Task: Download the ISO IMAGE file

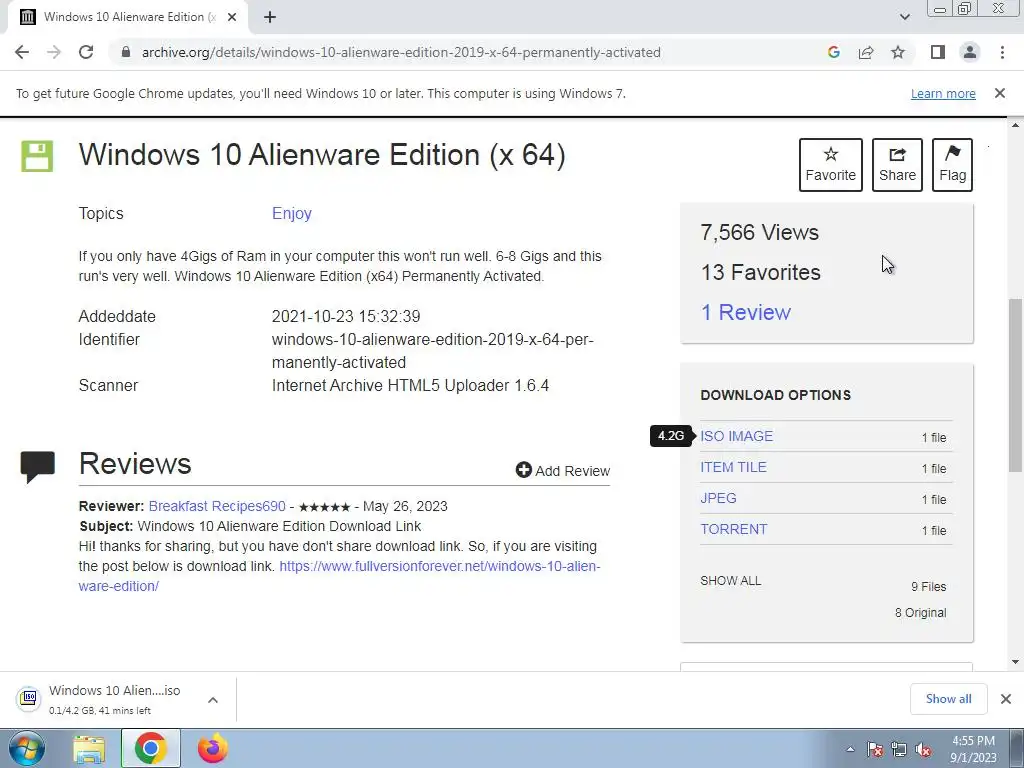Action: pyautogui.click(x=737, y=436)
